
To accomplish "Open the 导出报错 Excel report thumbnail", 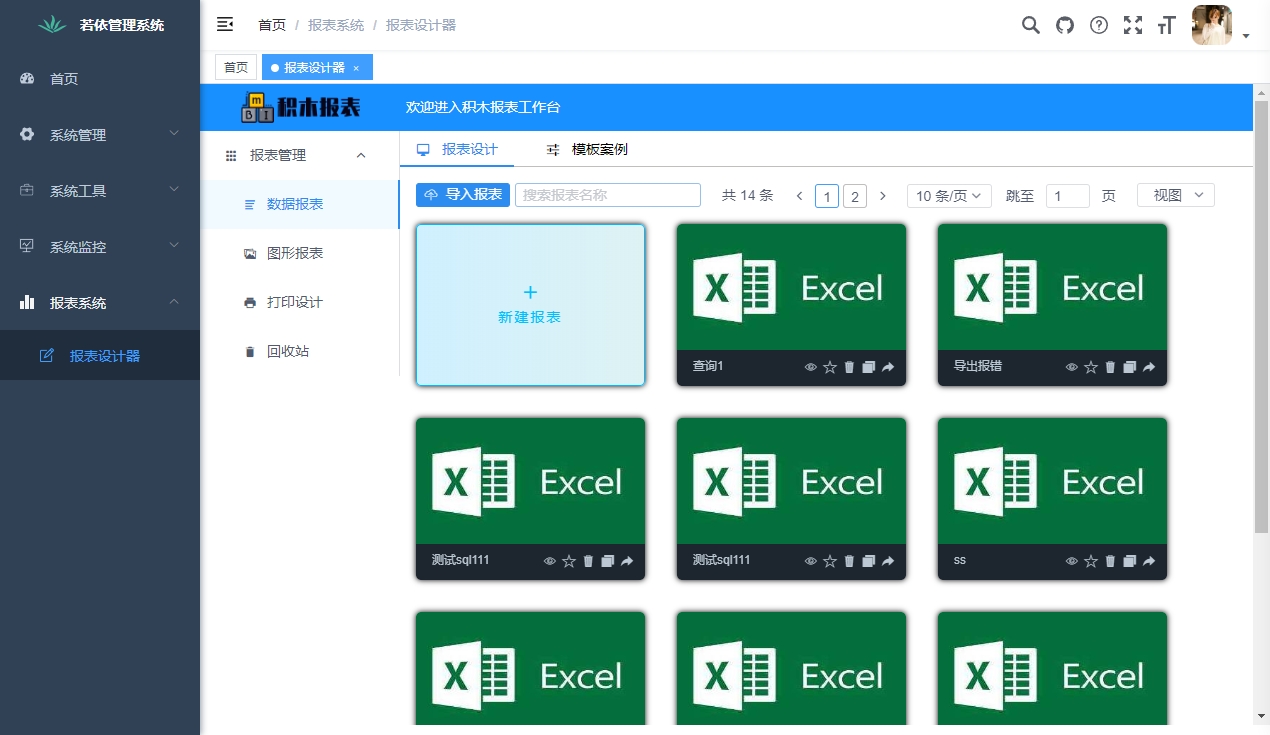I will point(1052,288).
